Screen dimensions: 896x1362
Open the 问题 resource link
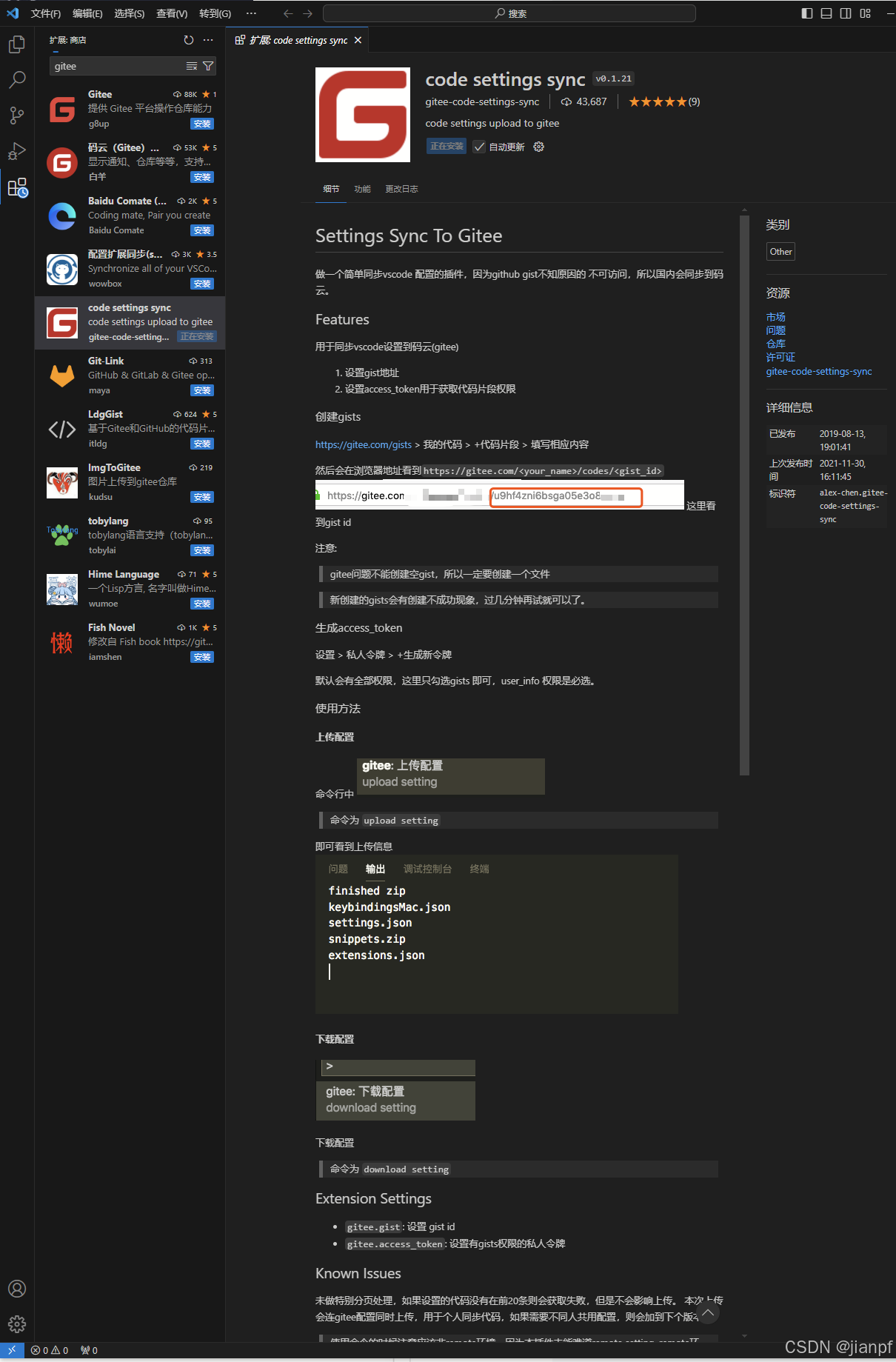click(x=775, y=330)
